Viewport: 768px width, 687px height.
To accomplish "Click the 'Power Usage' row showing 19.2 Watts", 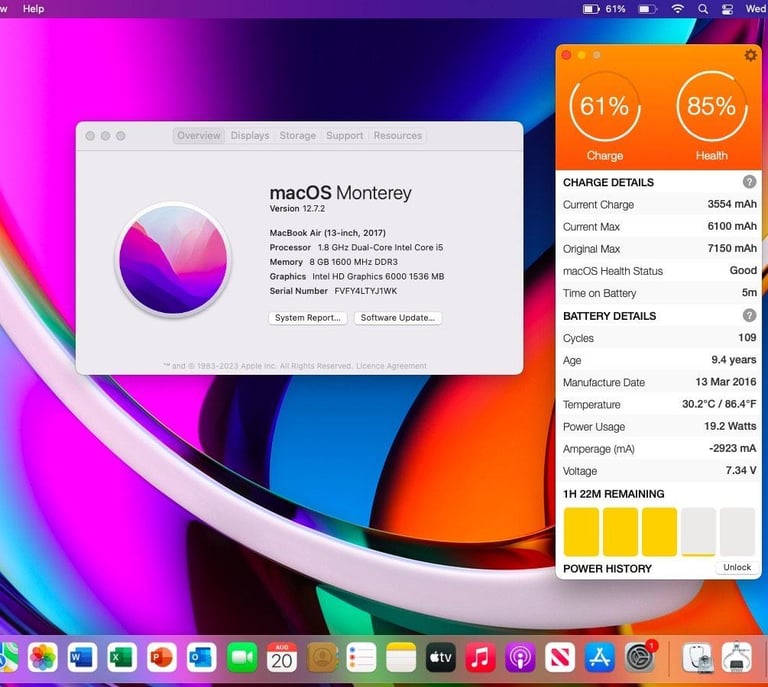I will tap(659, 426).
